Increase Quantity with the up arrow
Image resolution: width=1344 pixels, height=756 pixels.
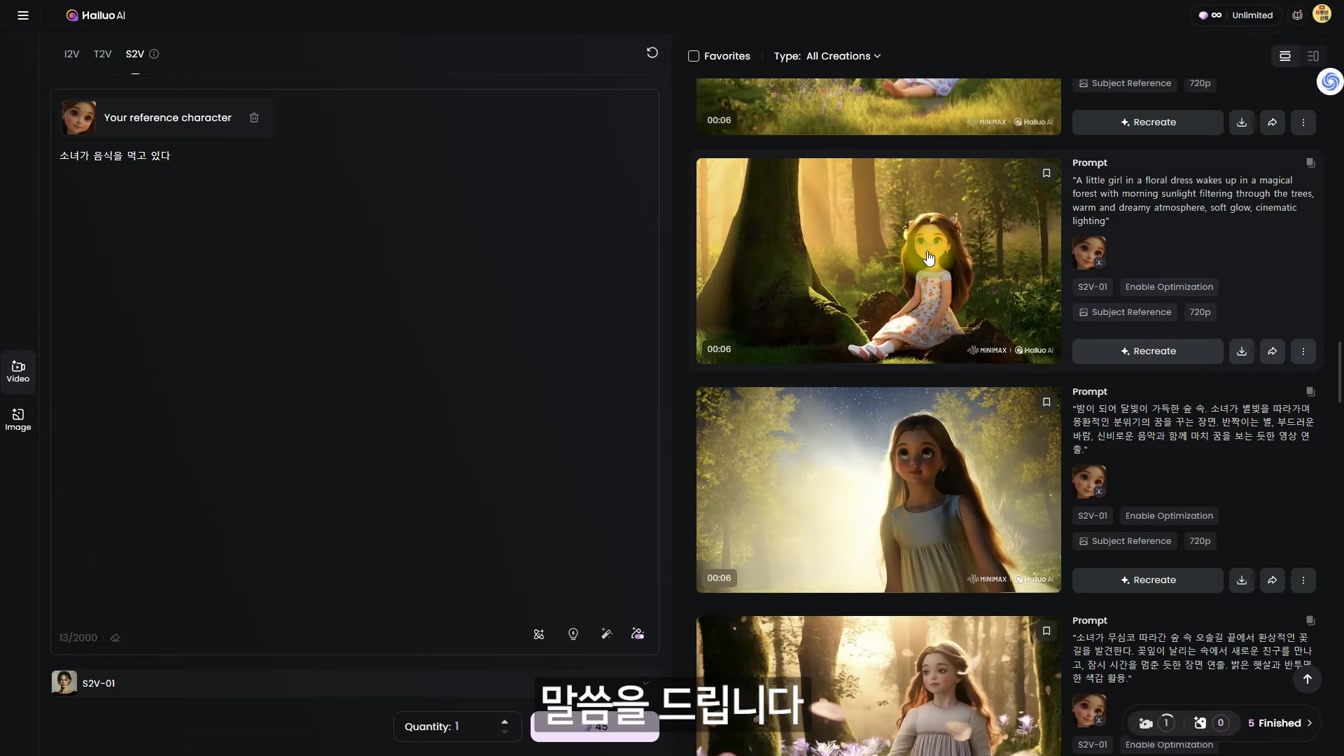pos(504,721)
